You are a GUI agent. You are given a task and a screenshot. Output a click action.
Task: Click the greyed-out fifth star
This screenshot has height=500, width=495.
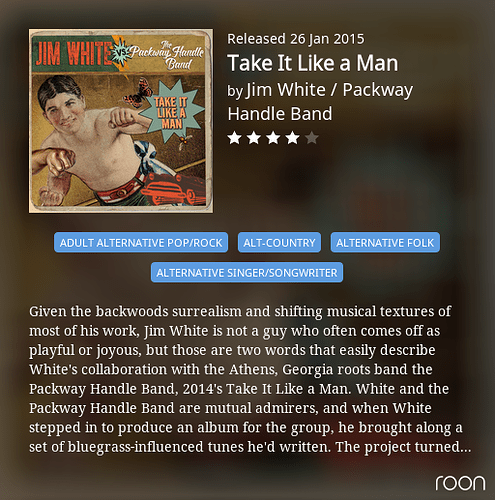click(x=312, y=138)
